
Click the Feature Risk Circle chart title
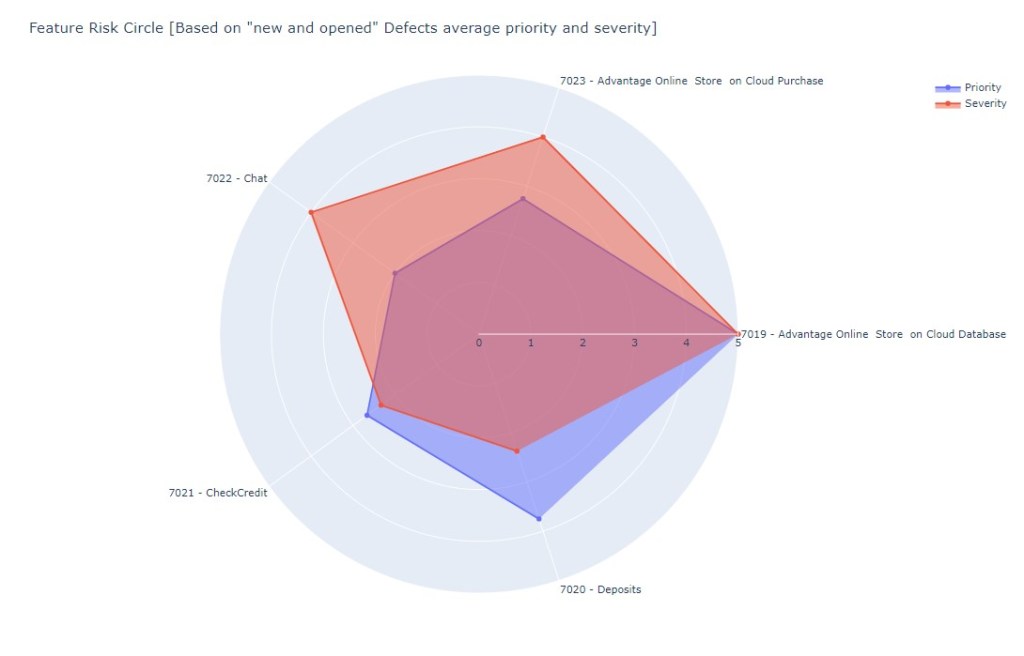tap(342, 28)
